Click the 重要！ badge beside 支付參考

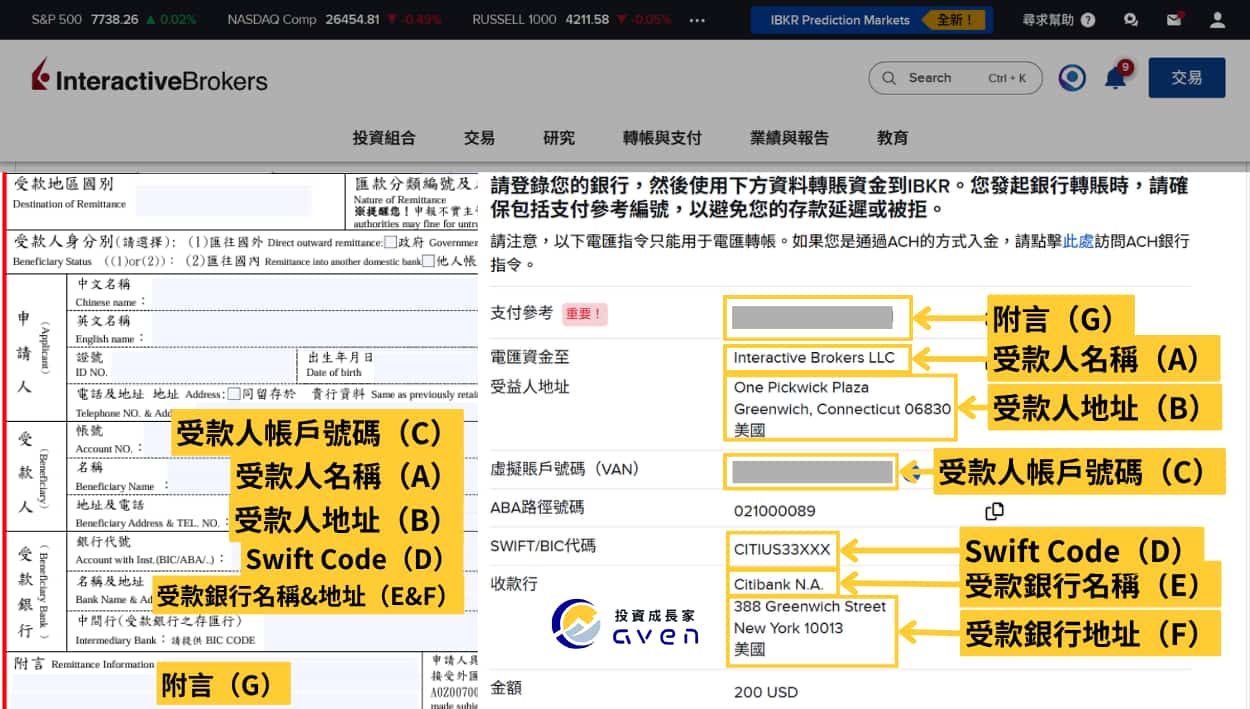(585, 314)
